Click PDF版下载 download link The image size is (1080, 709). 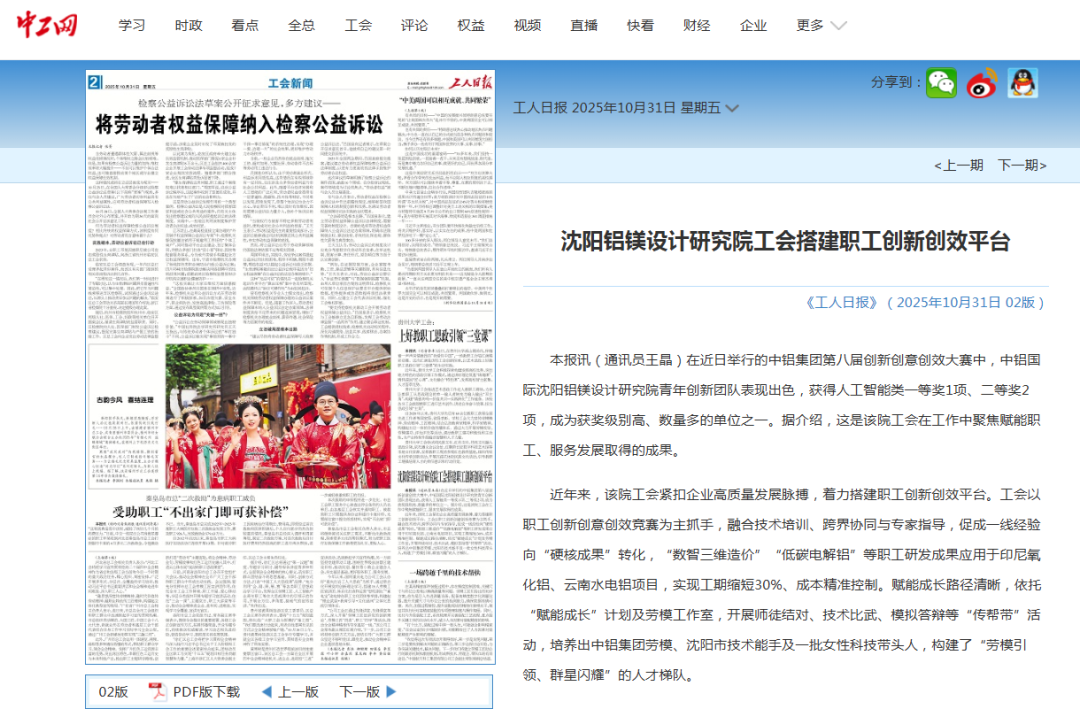(x=206, y=692)
